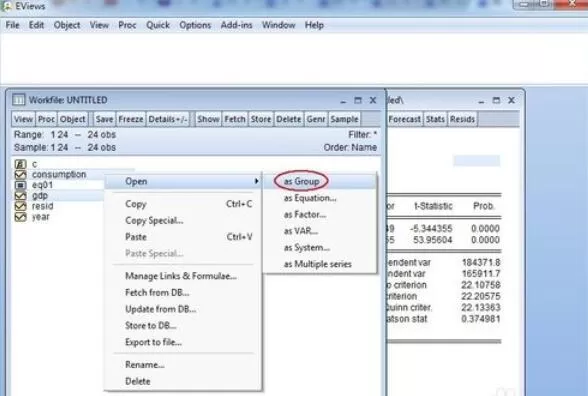Click the workfile Object toolbar button
The width and height of the screenshot is (588, 396).
(73, 119)
